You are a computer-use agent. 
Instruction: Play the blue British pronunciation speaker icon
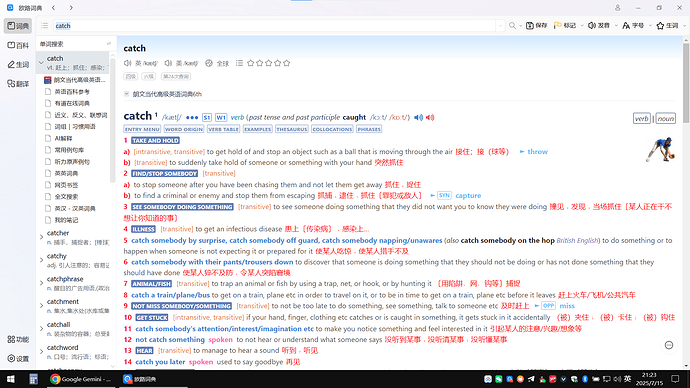(x=418, y=117)
